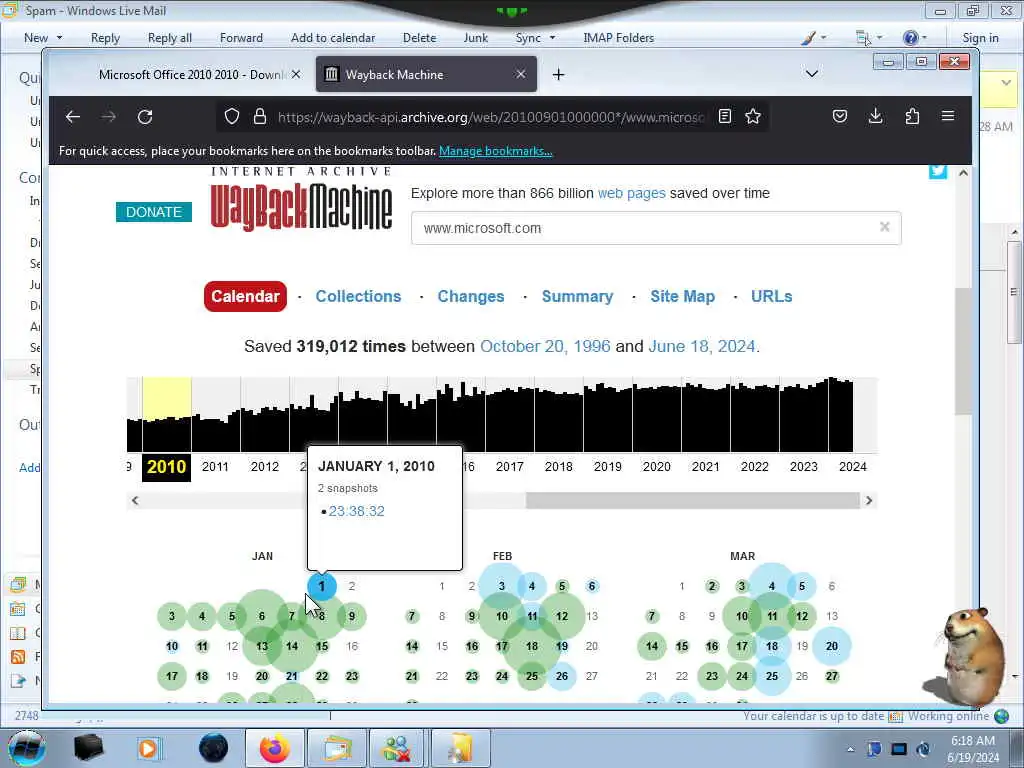
Task: Open the Collections view
Action: tap(359, 296)
